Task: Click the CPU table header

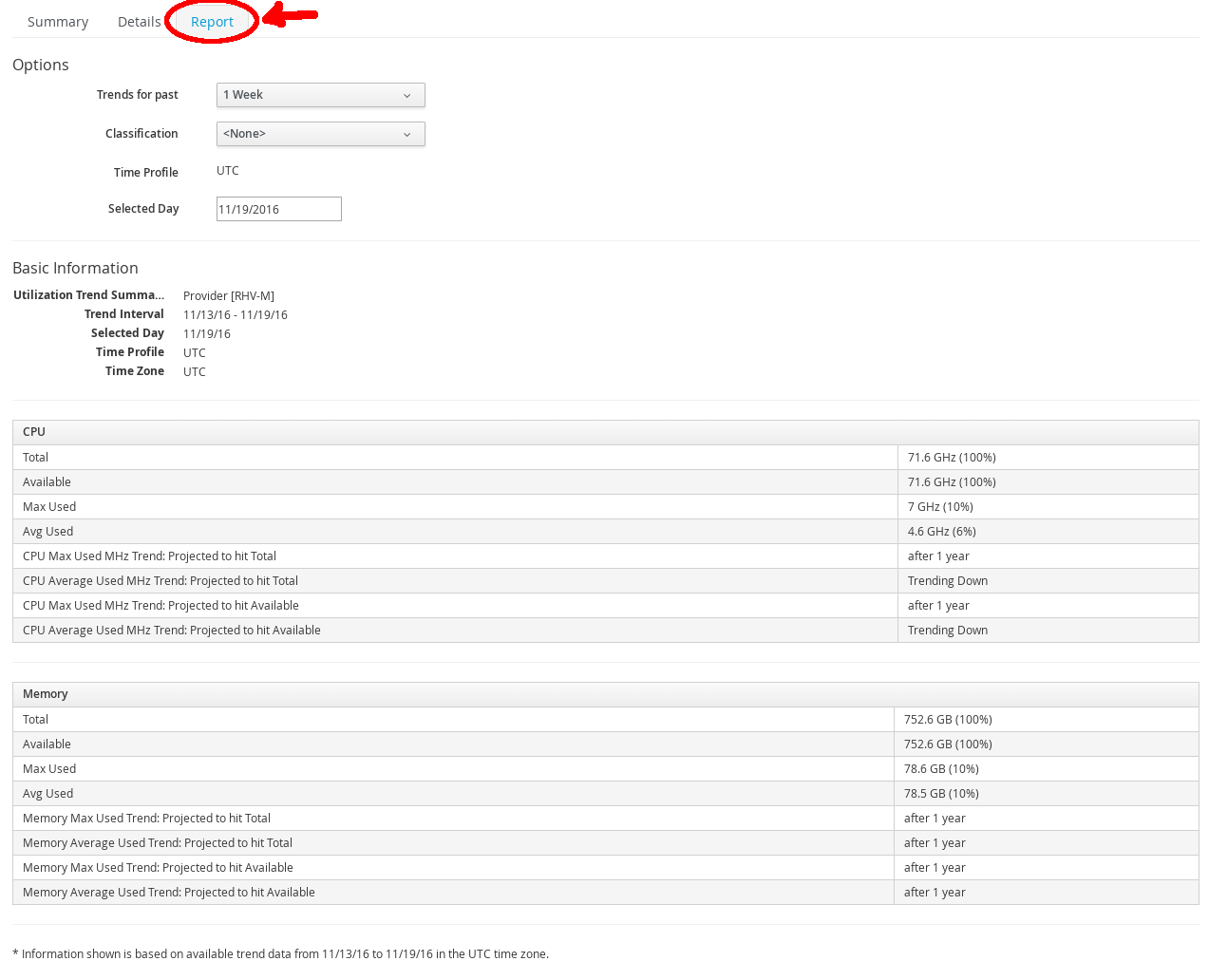Action: coord(606,432)
